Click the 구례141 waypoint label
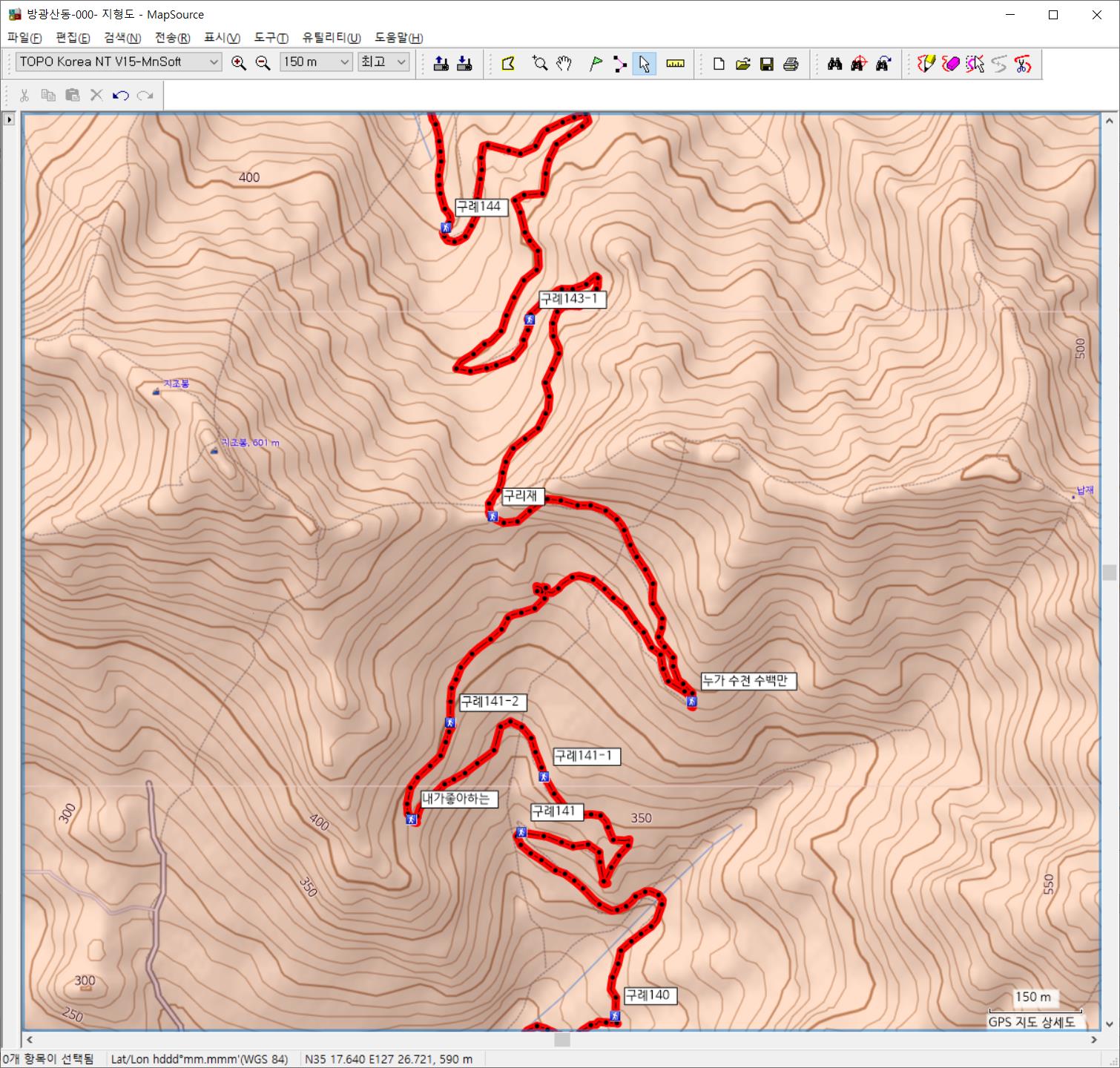 tap(556, 811)
